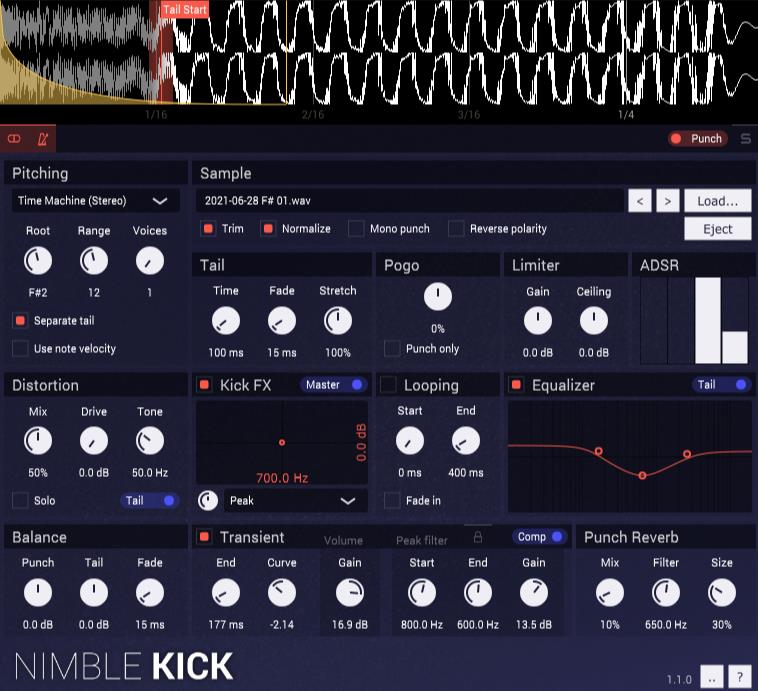Click the Punch Reverb Size knob at 30%
Image resolution: width=758 pixels, height=691 pixels.
point(722,593)
